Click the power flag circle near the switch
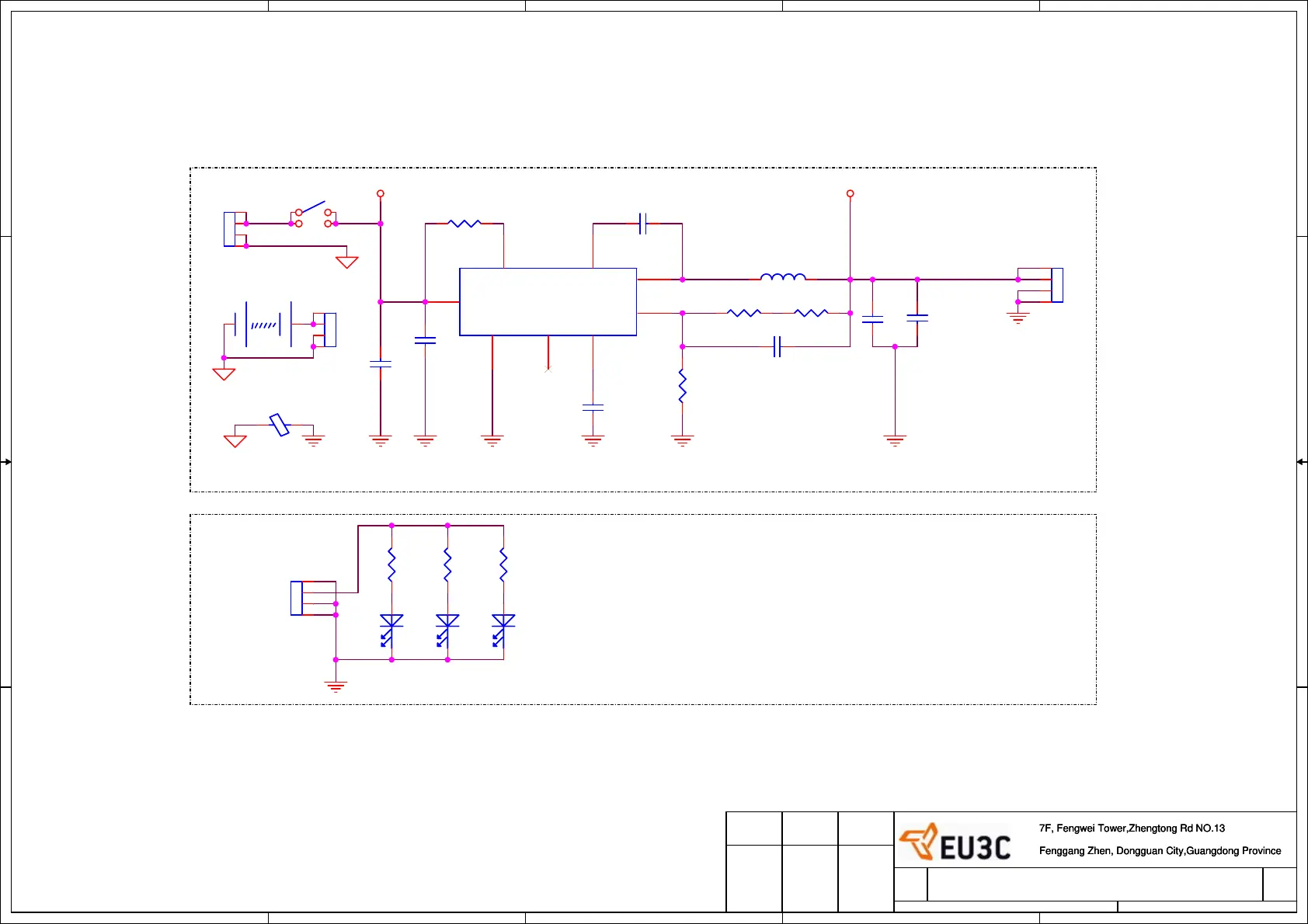 click(x=380, y=193)
